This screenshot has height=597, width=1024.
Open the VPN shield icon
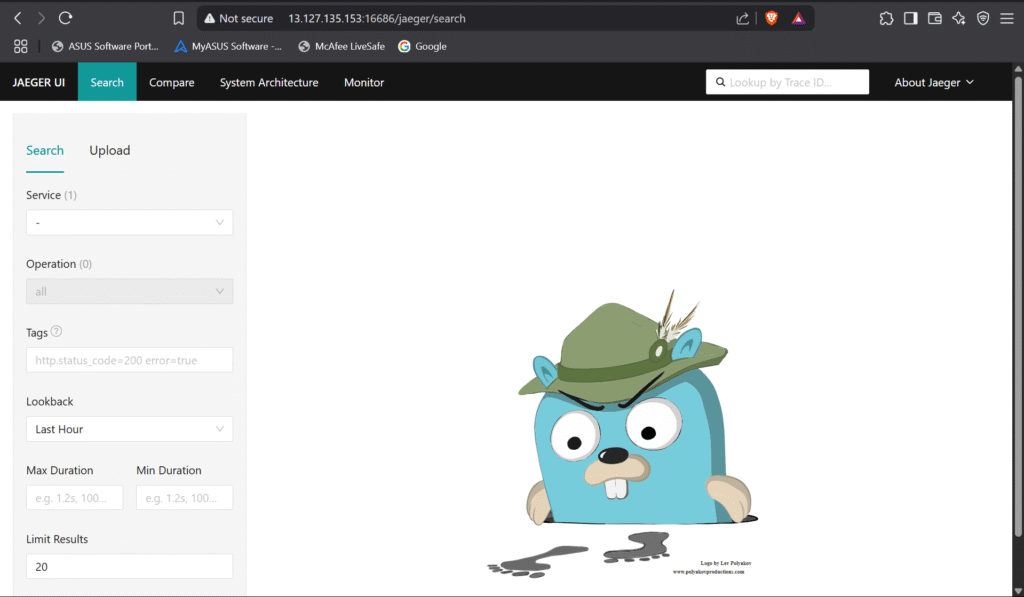[983, 18]
